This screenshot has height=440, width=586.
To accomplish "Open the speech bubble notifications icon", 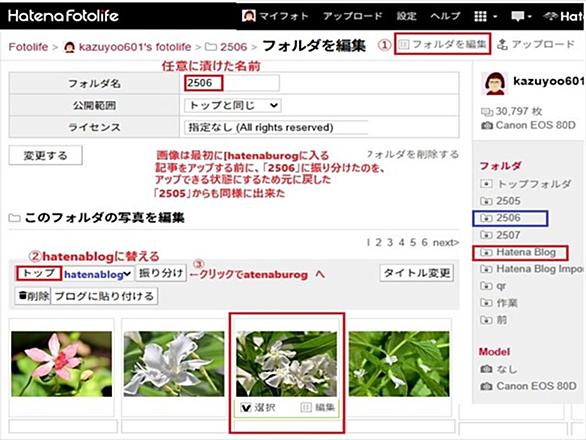I will [518, 16].
